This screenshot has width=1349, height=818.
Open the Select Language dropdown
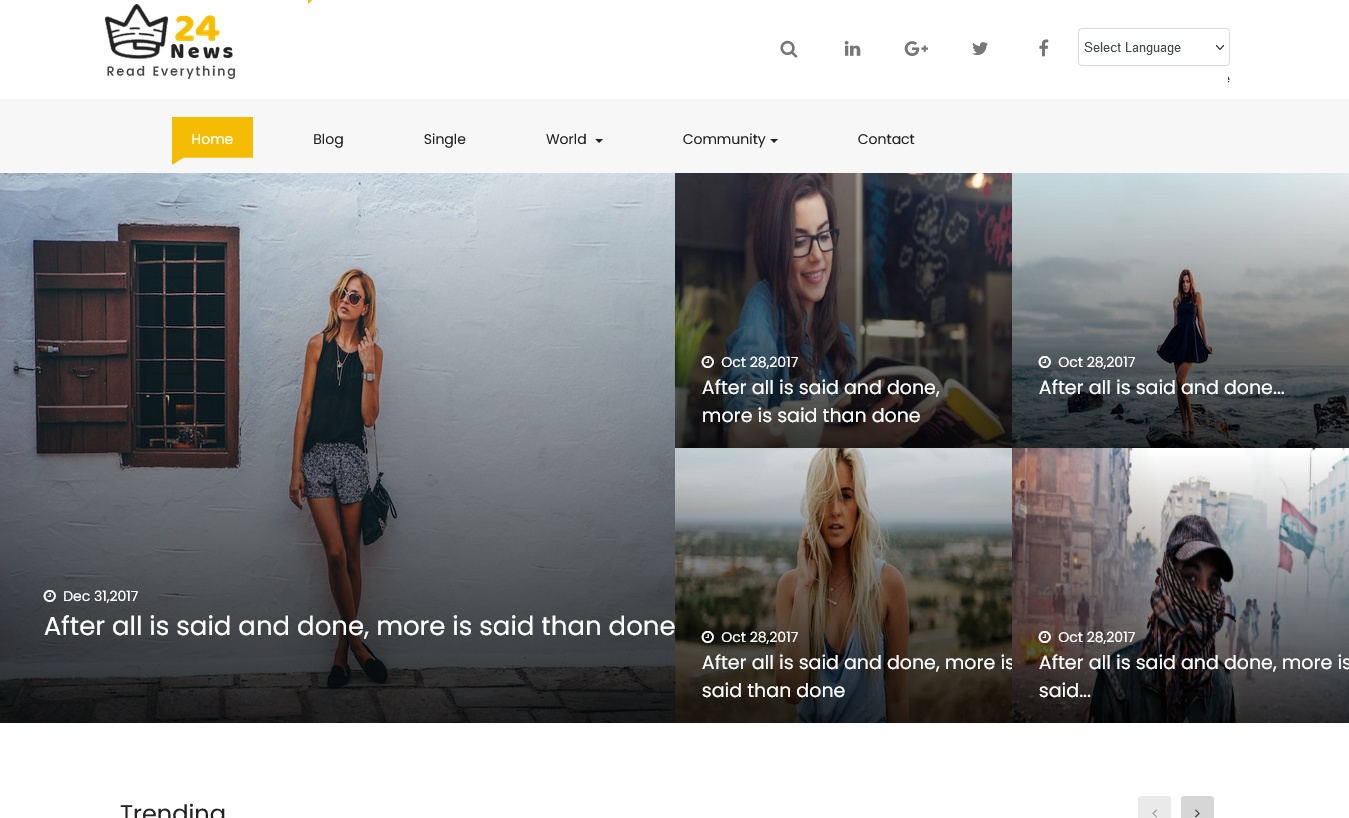[x=1153, y=47]
